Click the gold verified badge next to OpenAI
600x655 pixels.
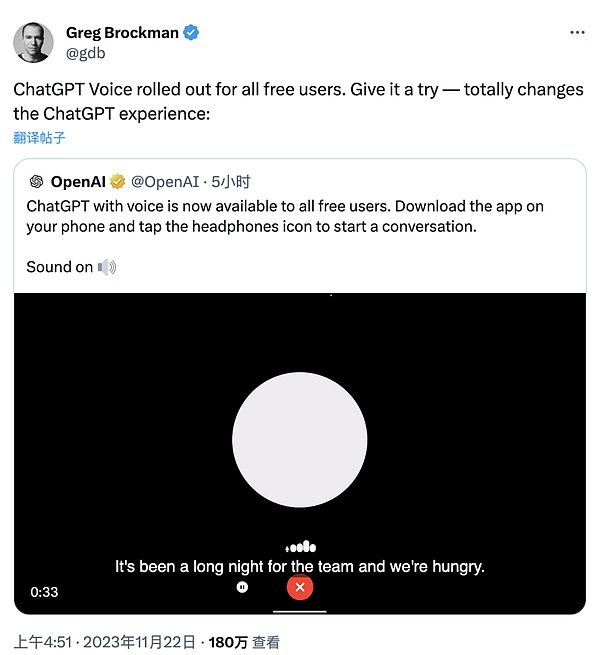pyautogui.click(x=117, y=181)
